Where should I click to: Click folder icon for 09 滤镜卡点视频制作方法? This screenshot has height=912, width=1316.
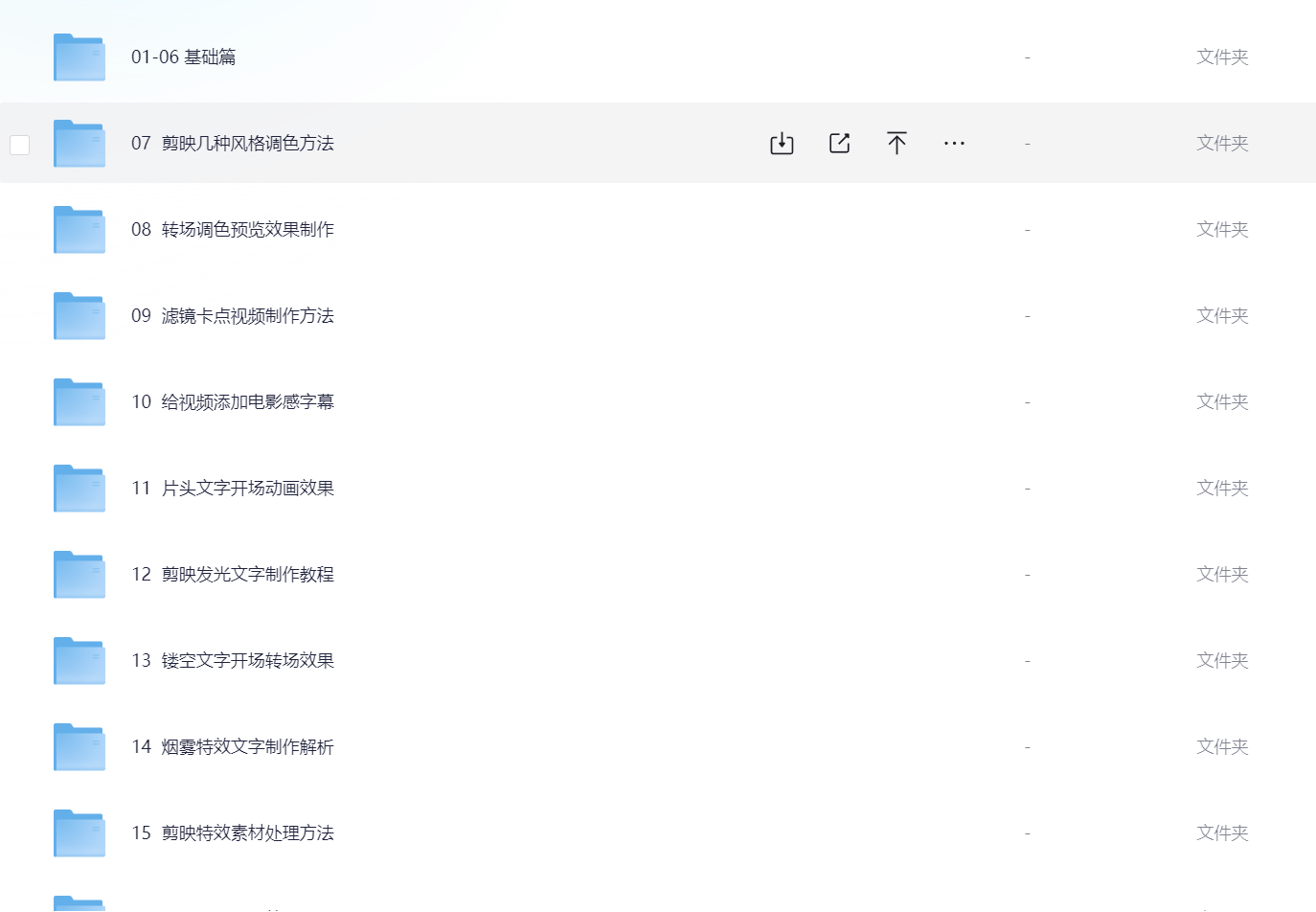pos(79,316)
